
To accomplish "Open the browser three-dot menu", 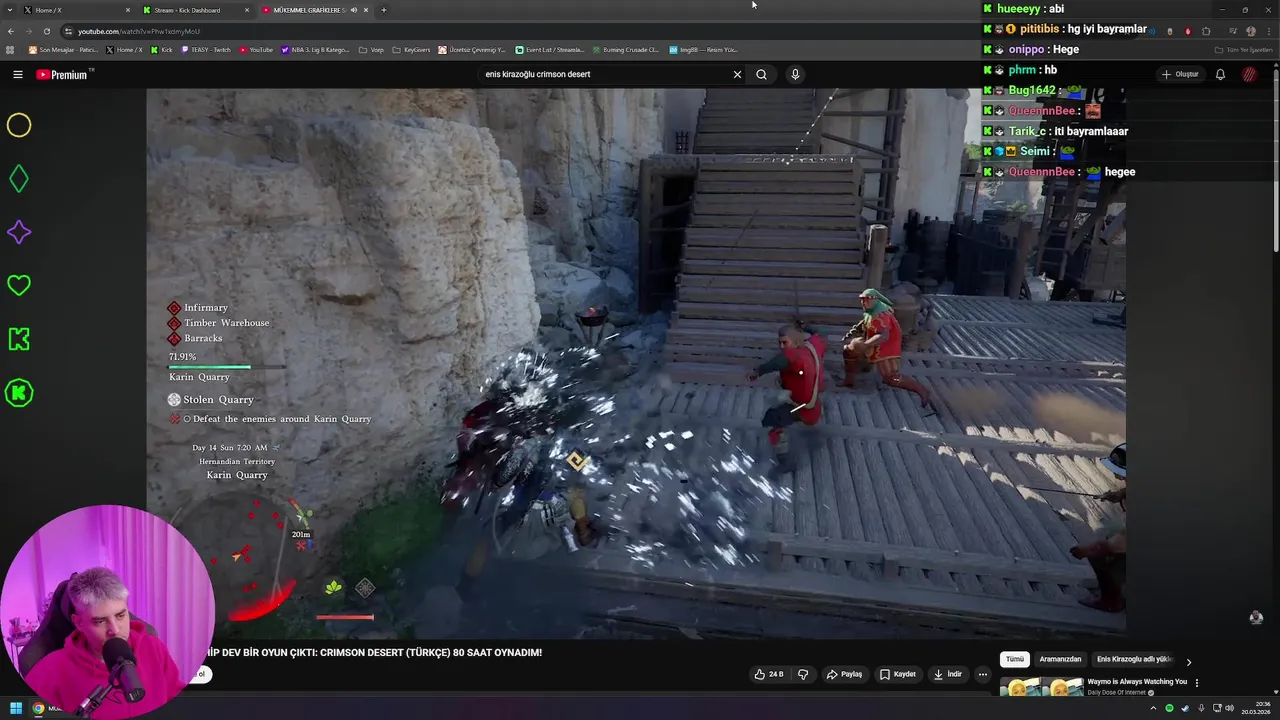I will [1269, 31].
